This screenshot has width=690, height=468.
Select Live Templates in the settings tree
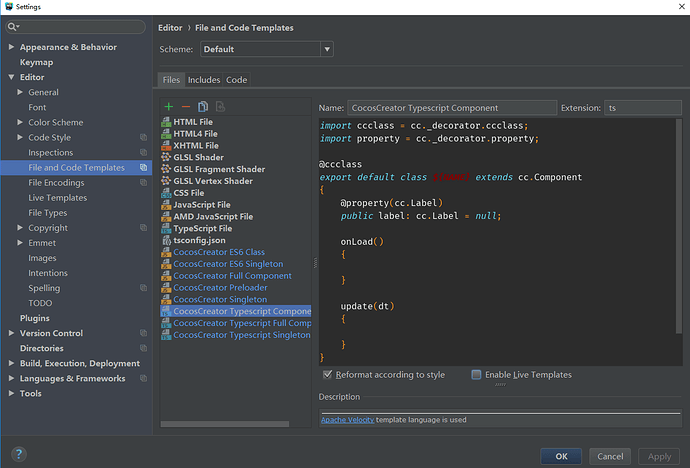click(57, 198)
